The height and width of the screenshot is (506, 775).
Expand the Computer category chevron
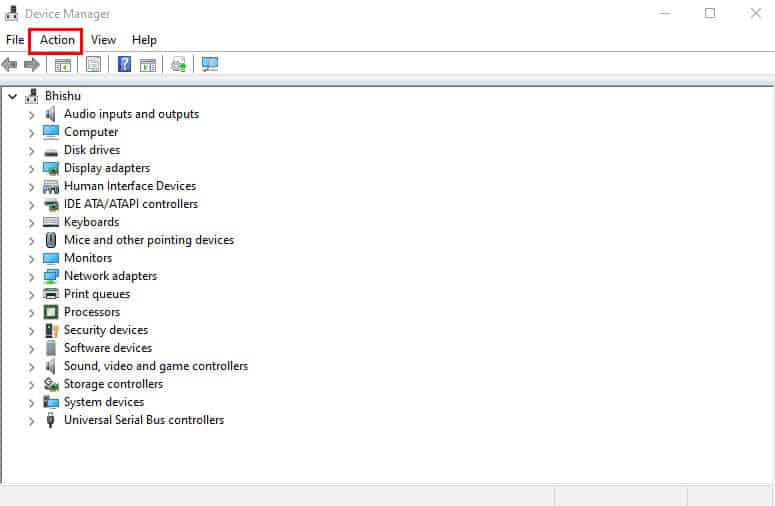(x=31, y=133)
